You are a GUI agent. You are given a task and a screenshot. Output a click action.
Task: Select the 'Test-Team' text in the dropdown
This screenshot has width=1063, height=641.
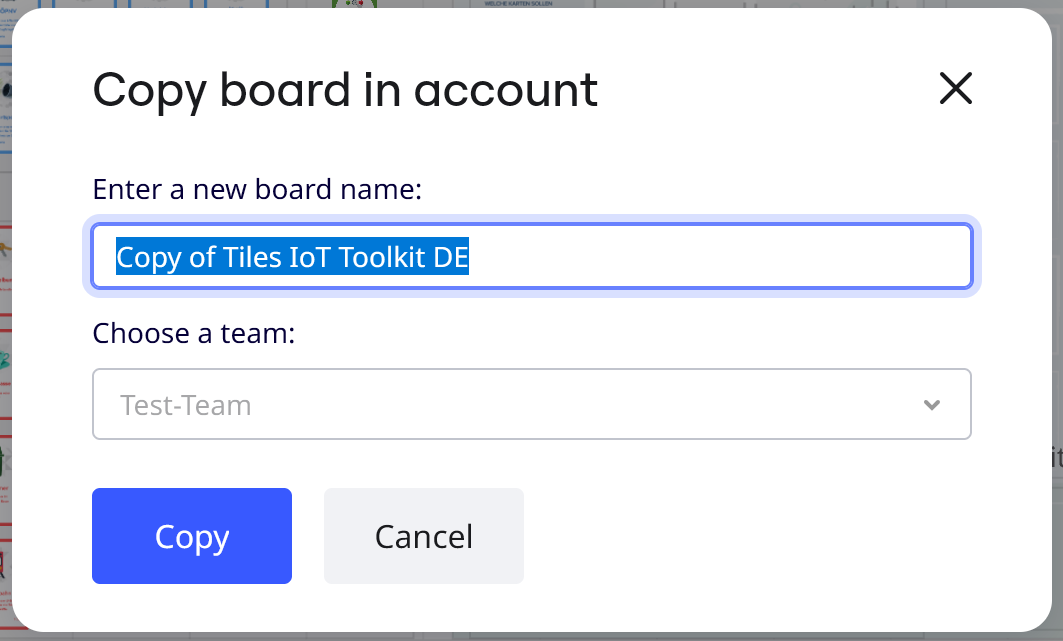pos(186,405)
